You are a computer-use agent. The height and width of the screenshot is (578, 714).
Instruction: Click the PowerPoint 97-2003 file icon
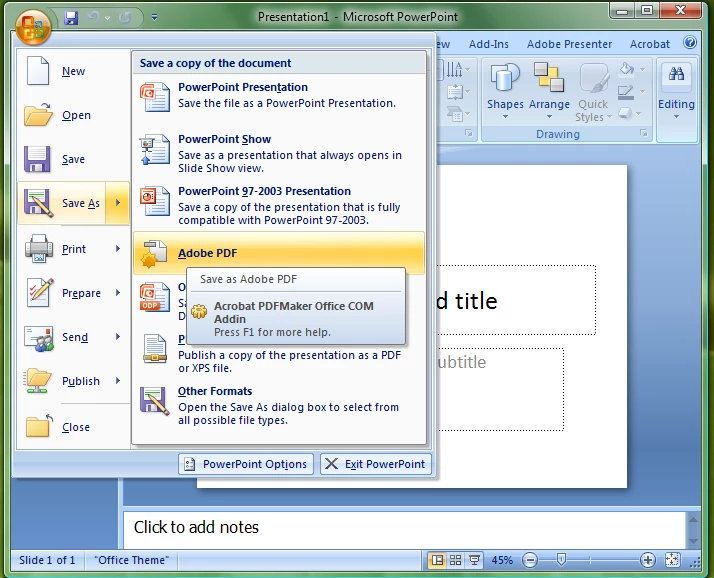154,201
